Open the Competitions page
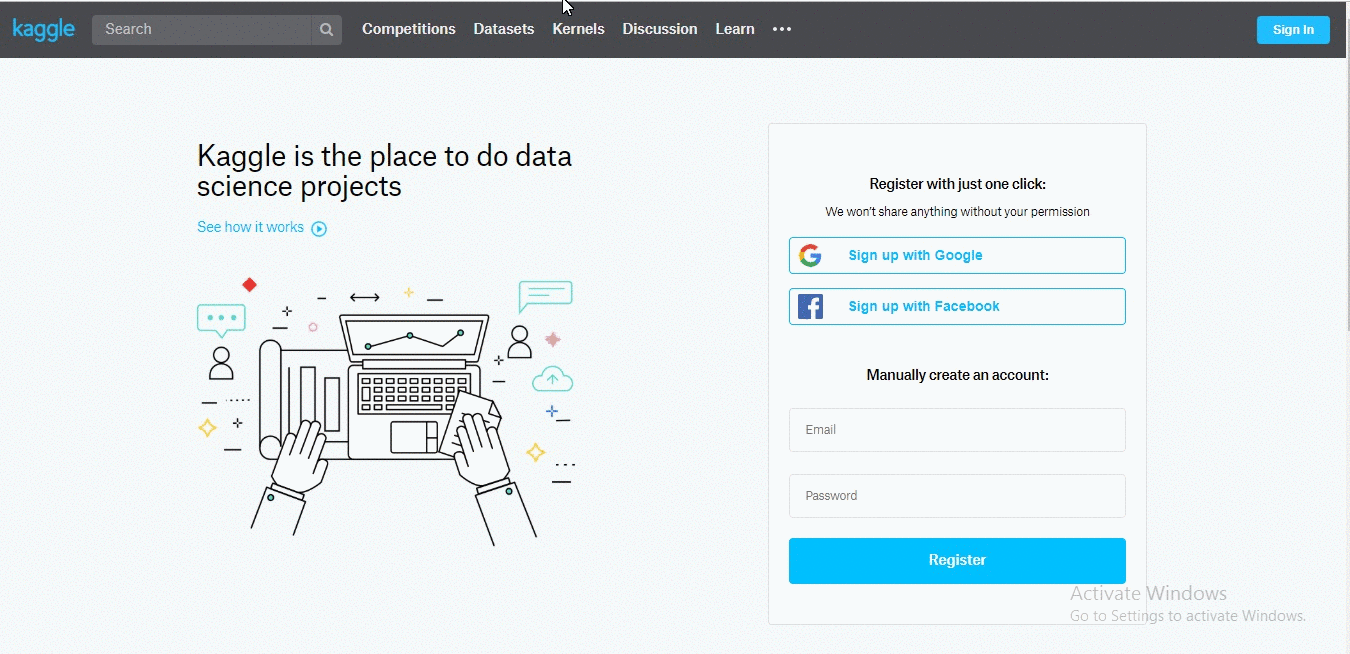 408,29
